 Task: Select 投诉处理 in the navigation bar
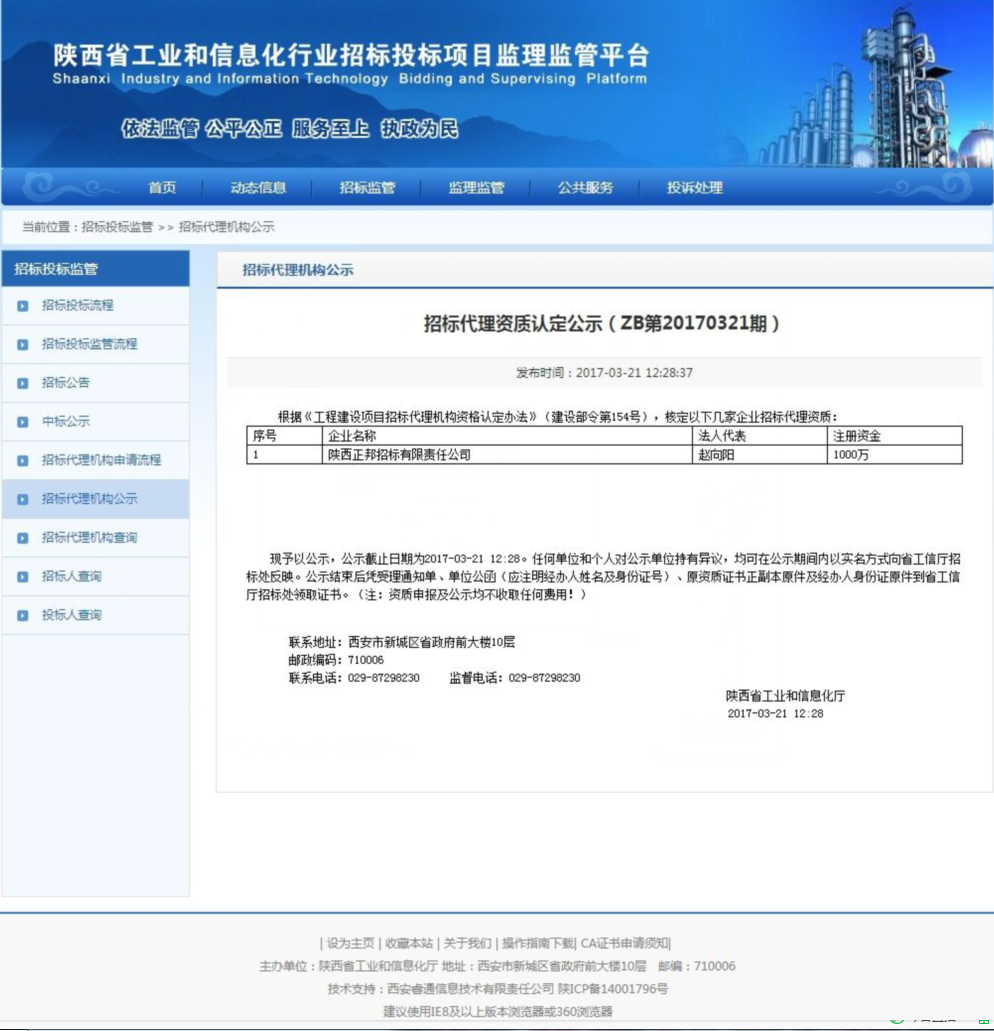point(694,188)
